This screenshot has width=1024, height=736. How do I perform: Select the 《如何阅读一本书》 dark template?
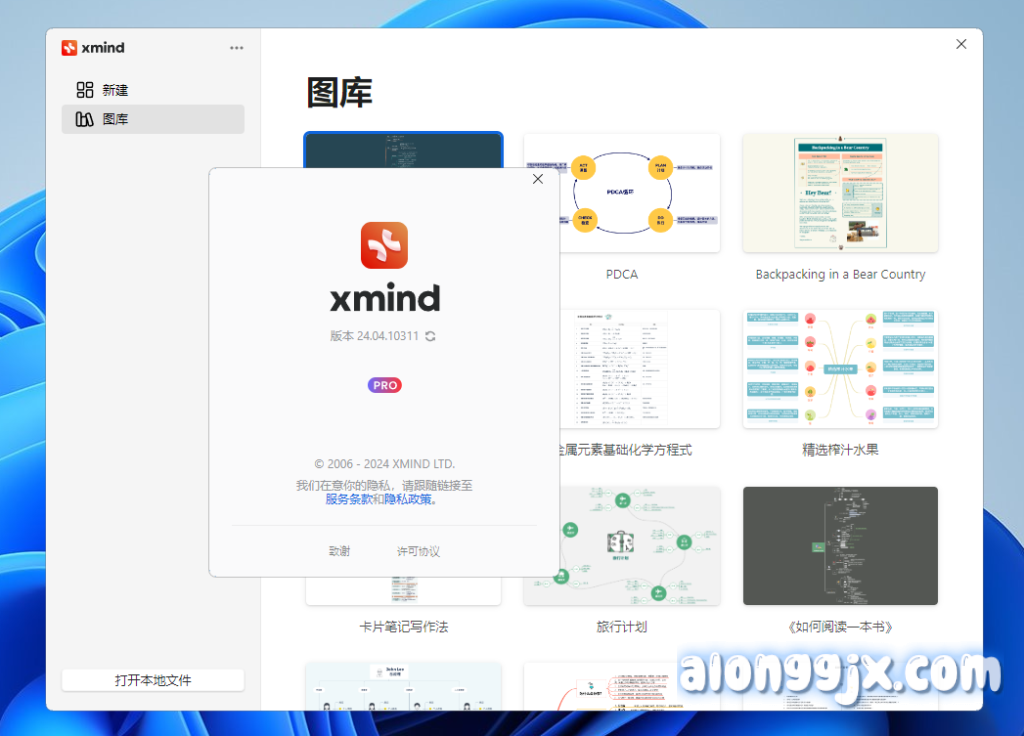(840, 545)
